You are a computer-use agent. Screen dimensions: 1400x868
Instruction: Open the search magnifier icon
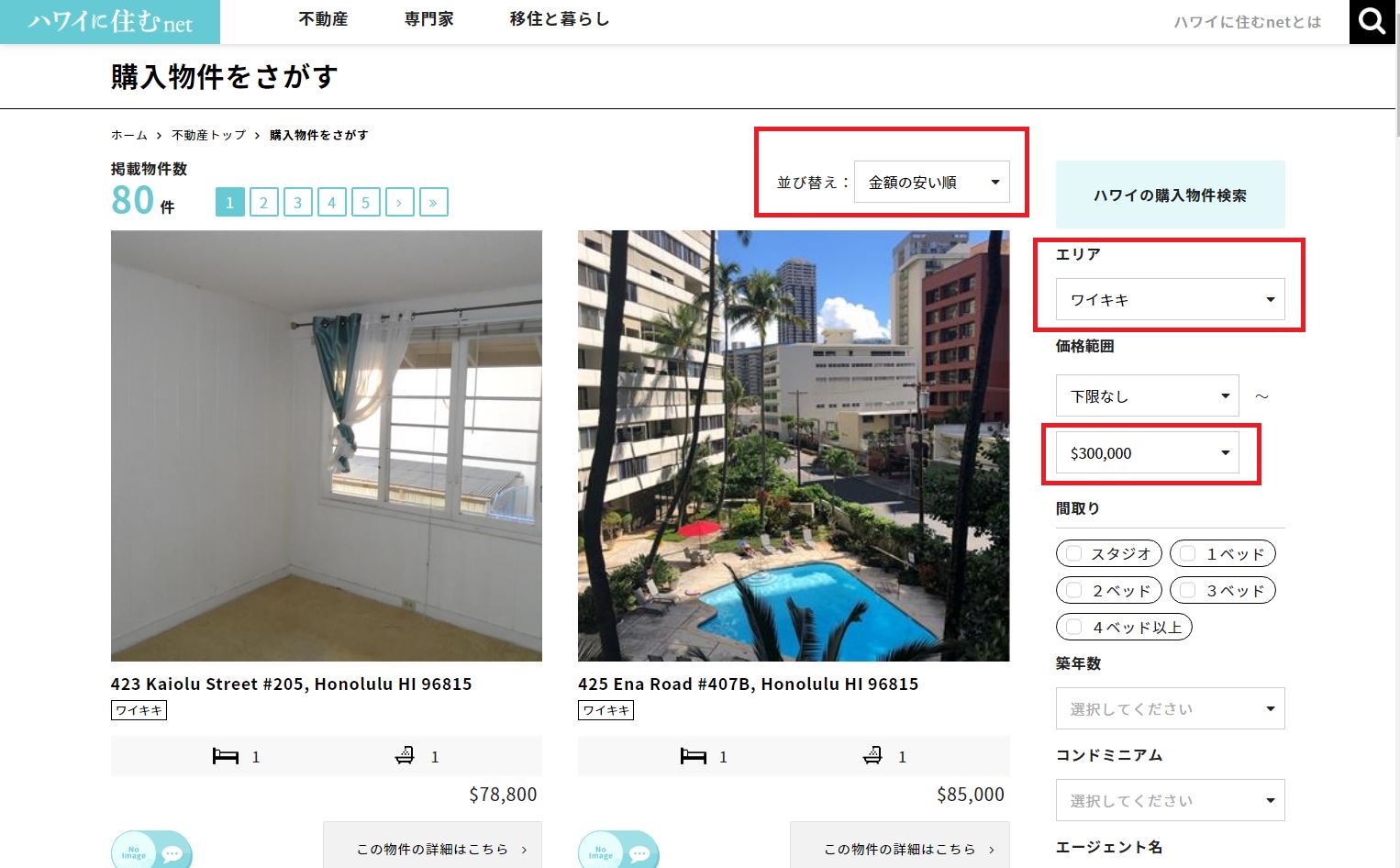[1372, 21]
